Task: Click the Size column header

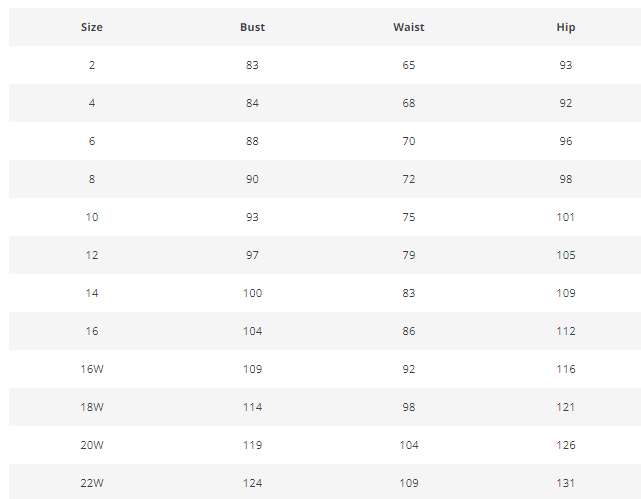Action: click(x=92, y=27)
